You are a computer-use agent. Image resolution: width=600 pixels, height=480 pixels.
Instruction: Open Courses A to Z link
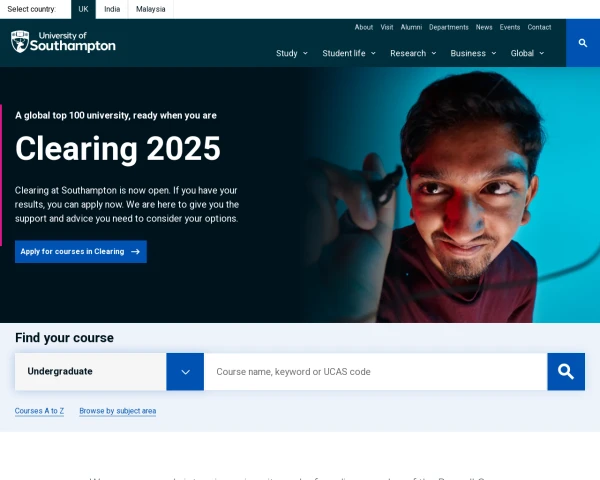tap(39, 411)
